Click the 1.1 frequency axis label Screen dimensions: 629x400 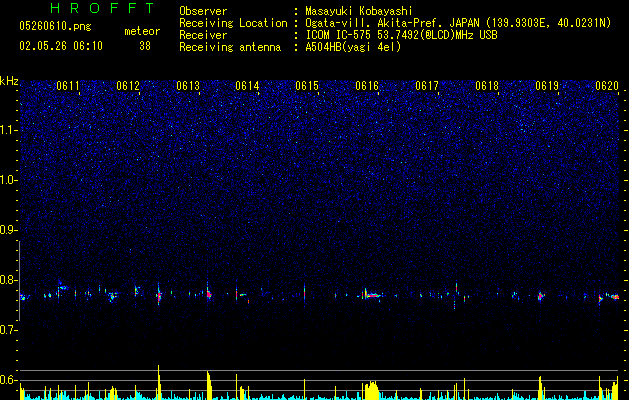[9, 130]
